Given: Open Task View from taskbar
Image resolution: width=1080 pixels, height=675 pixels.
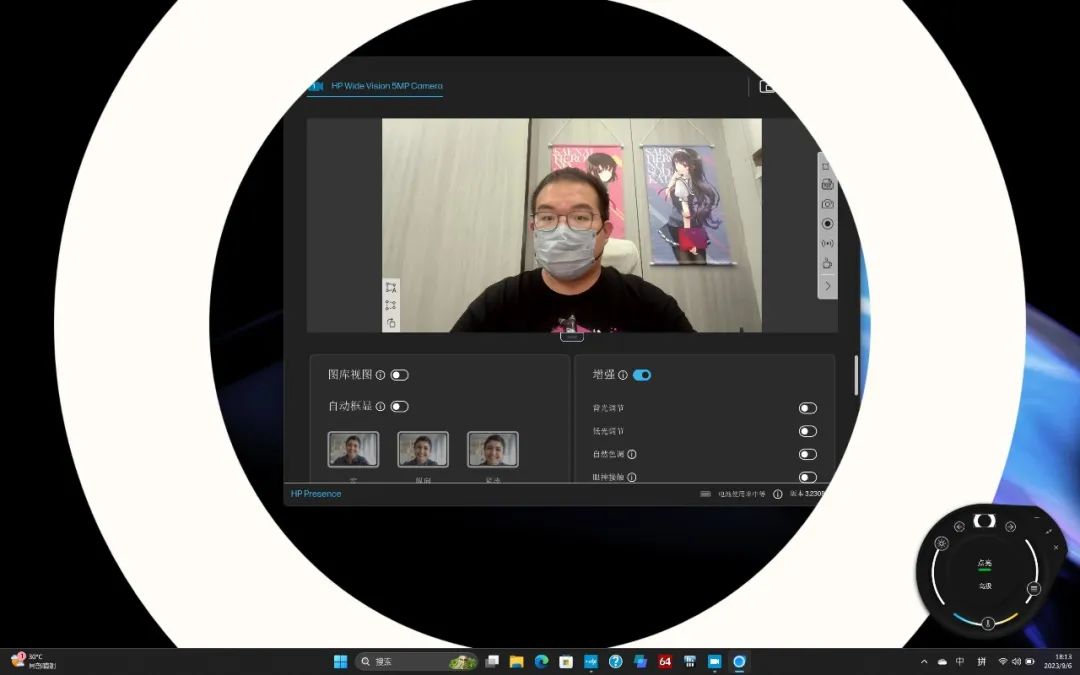Looking at the screenshot, I should point(492,661).
